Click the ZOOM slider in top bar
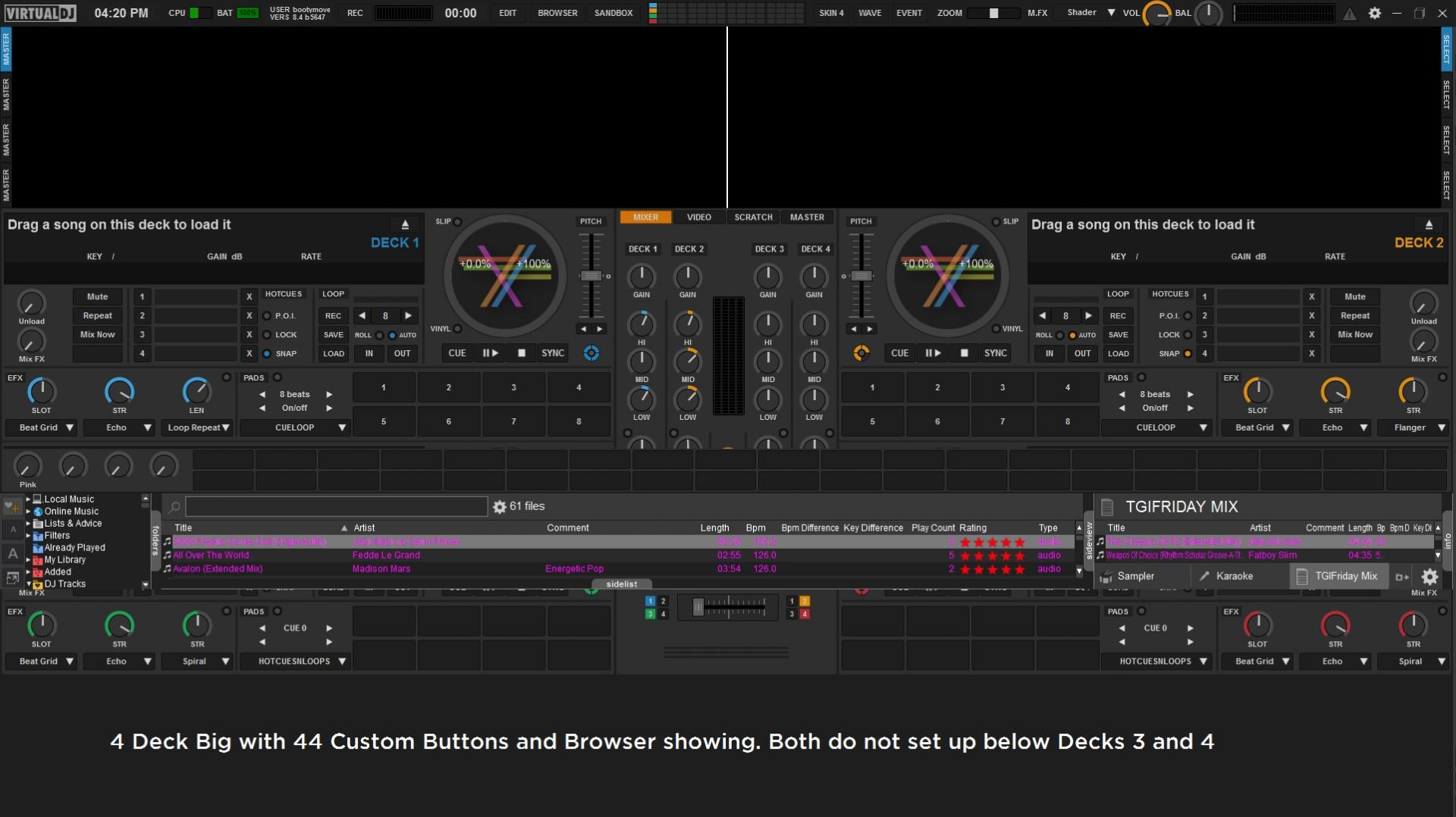 click(993, 13)
